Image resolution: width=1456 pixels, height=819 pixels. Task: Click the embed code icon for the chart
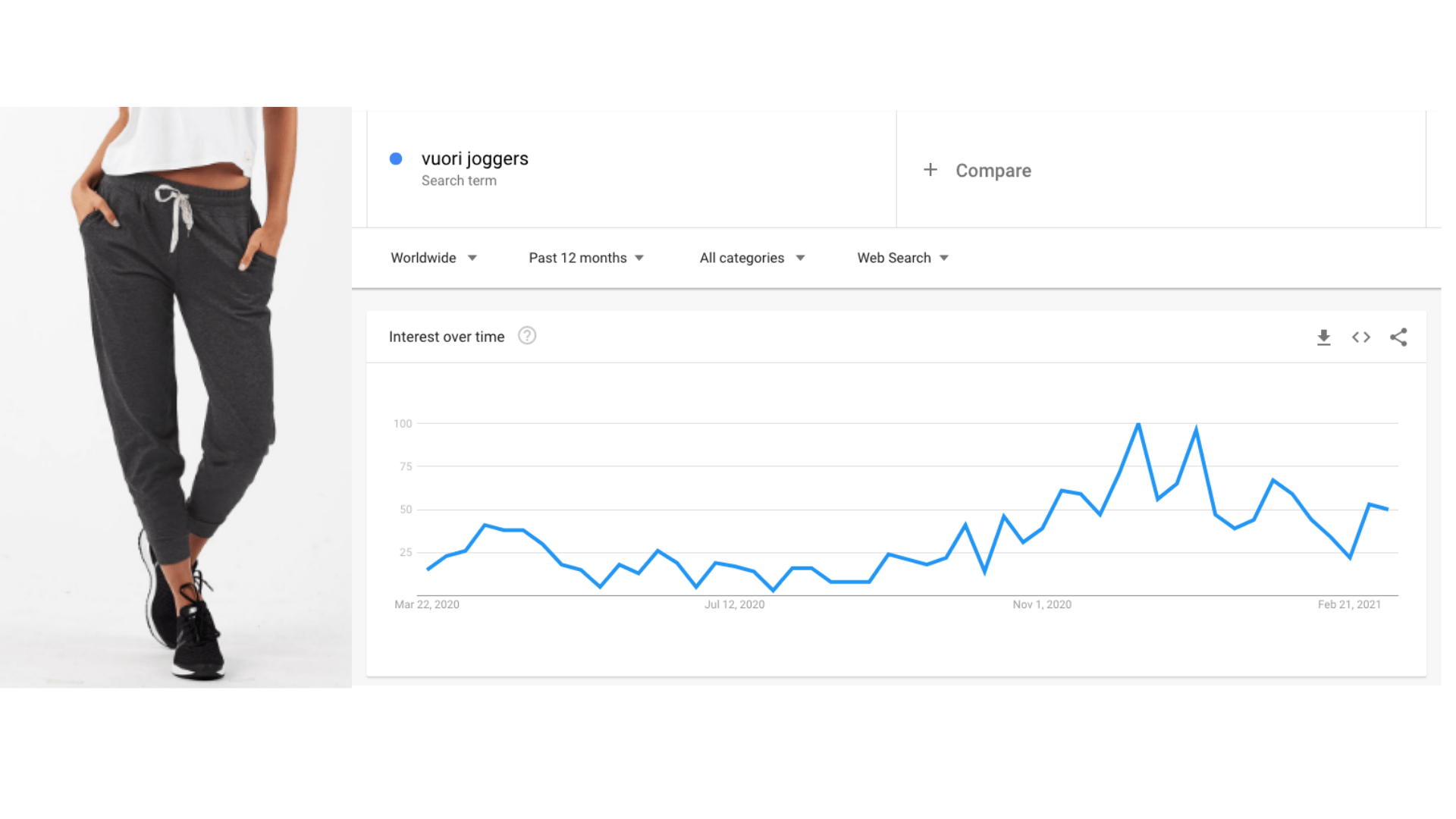coord(1360,337)
